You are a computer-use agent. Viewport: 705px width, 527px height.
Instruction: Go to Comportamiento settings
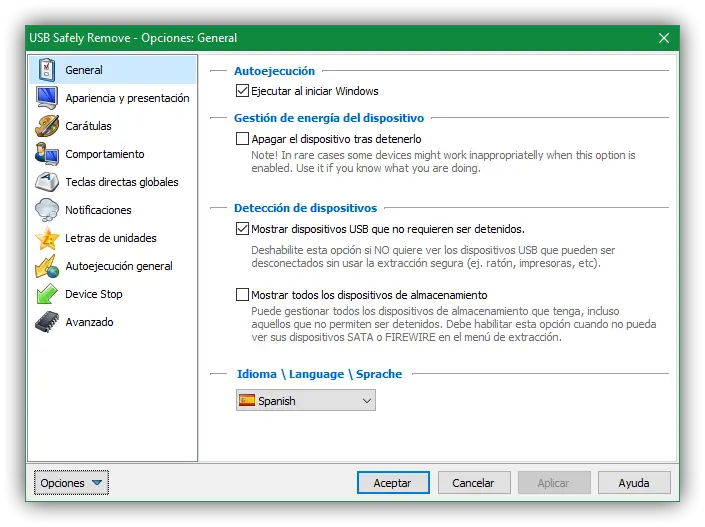(112, 154)
